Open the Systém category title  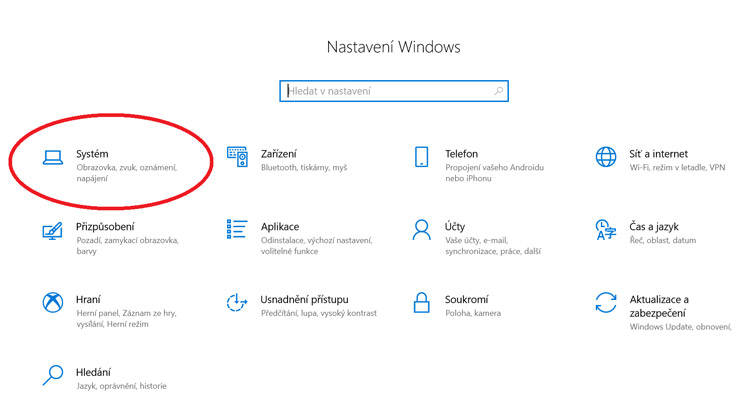92,154
